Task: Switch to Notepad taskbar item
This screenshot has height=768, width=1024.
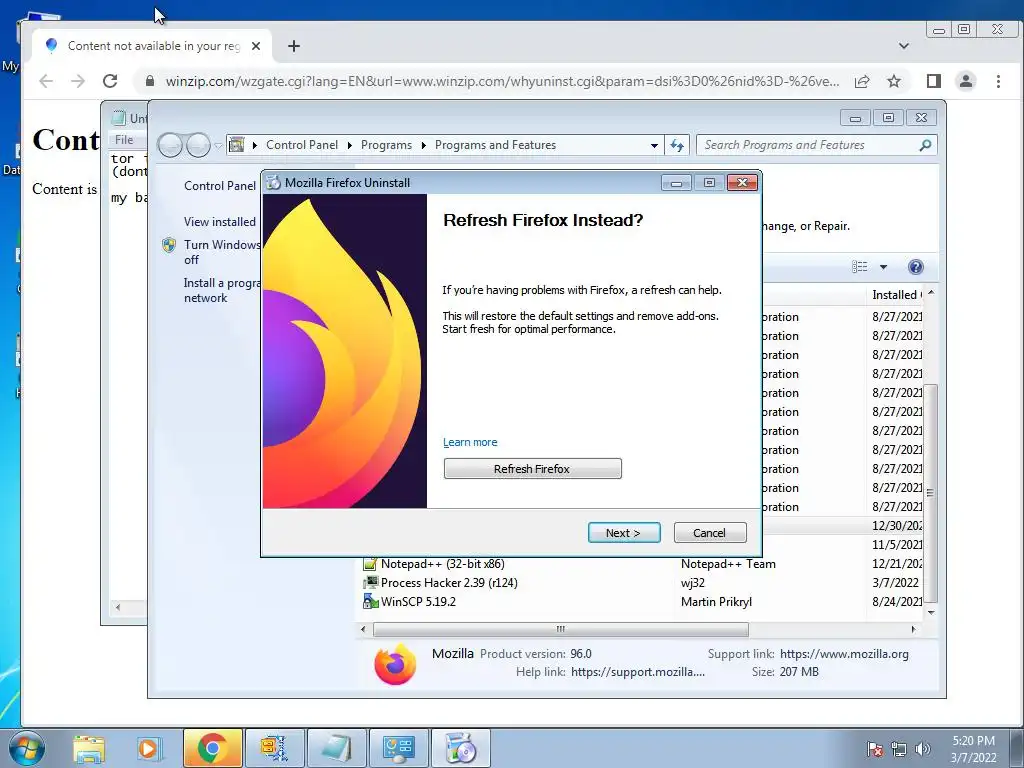Action: (x=336, y=748)
